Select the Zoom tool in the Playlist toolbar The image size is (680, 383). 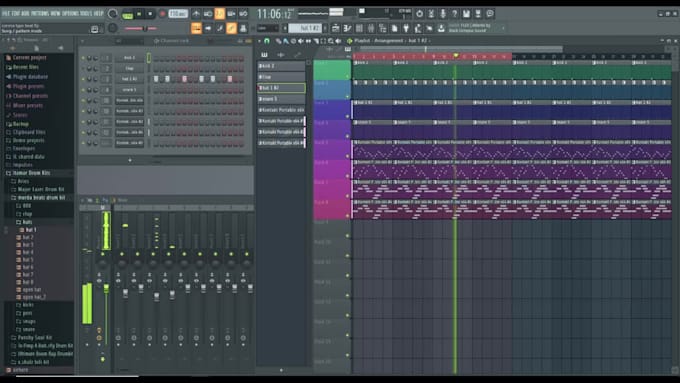330,41
